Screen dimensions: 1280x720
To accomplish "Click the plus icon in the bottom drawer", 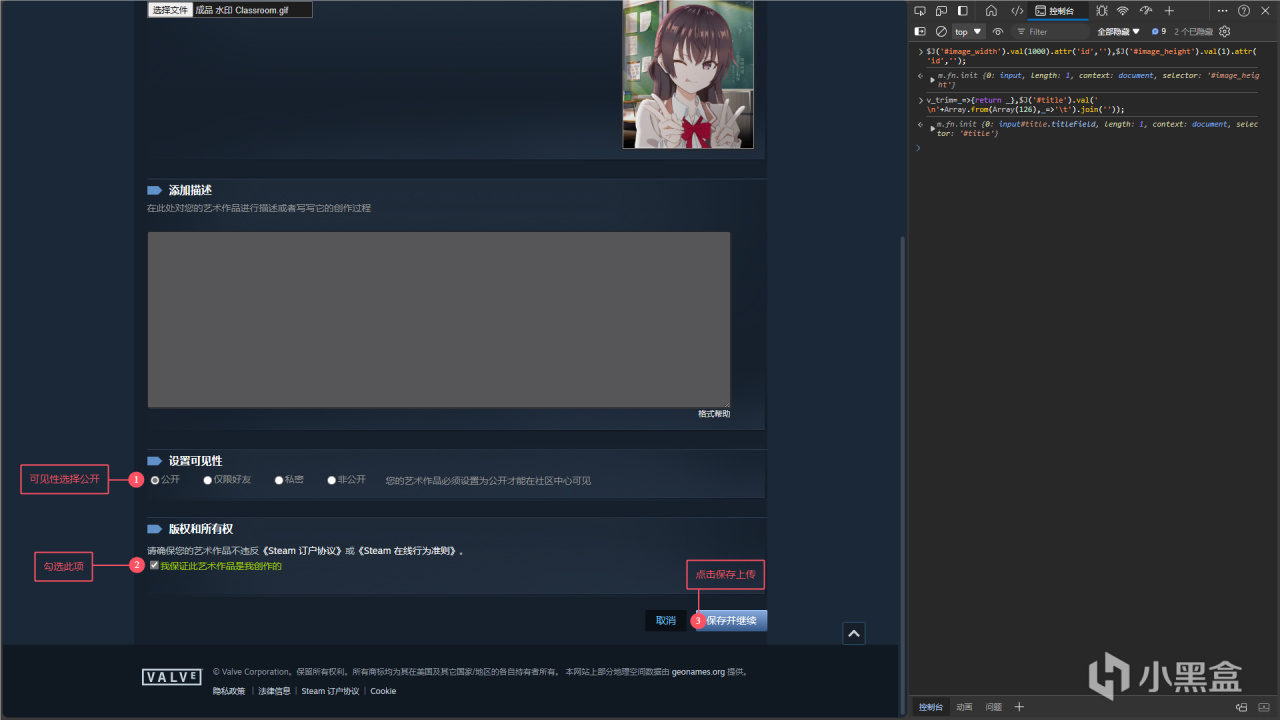I will tap(1019, 707).
